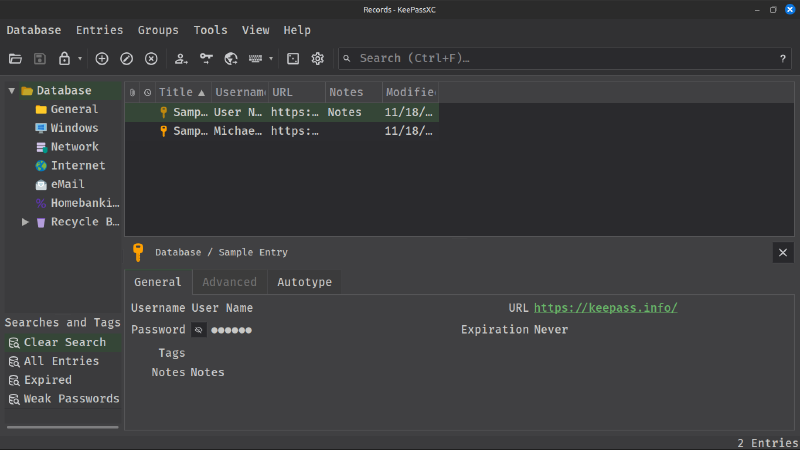
Task: Click the Add New Entry plus icon
Action: pyautogui.click(x=102, y=59)
